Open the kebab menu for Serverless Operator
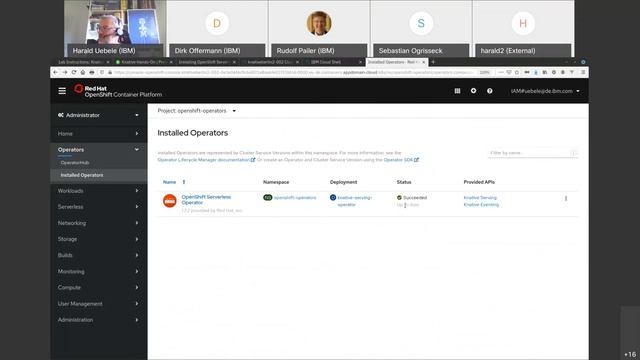This screenshot has width=640, height=360. coord(566,198)
